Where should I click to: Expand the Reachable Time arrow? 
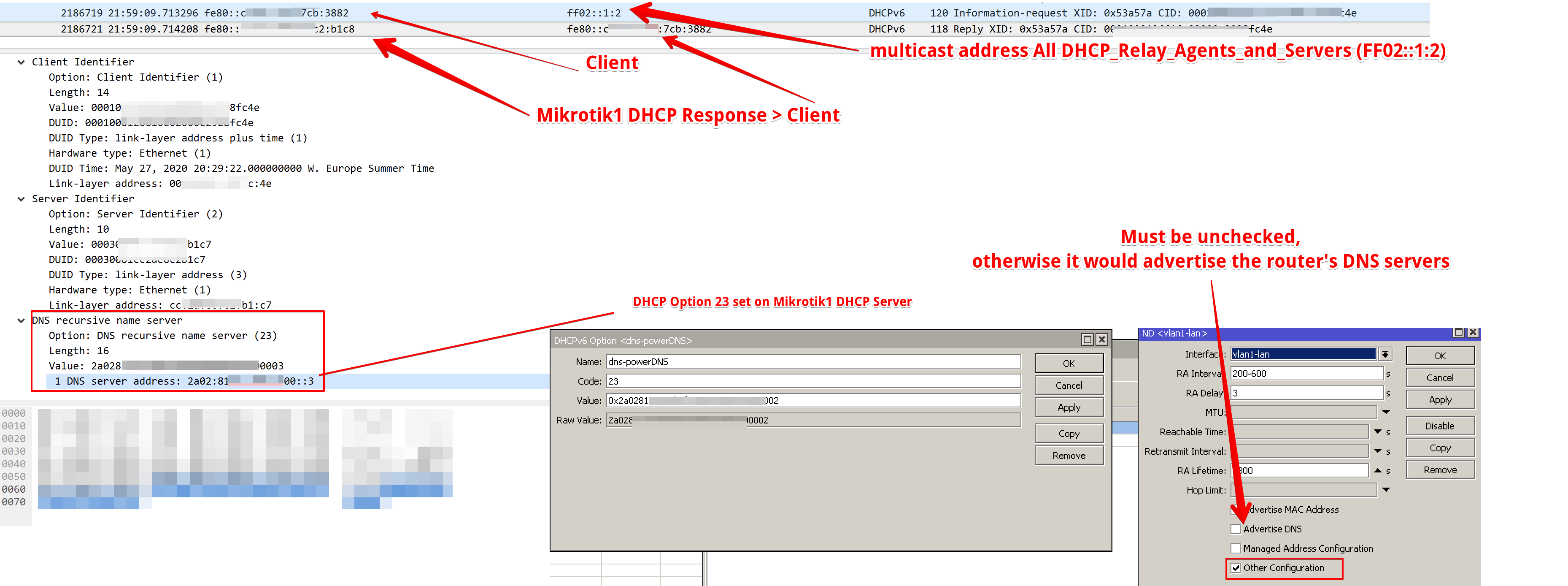[1377, 432]
